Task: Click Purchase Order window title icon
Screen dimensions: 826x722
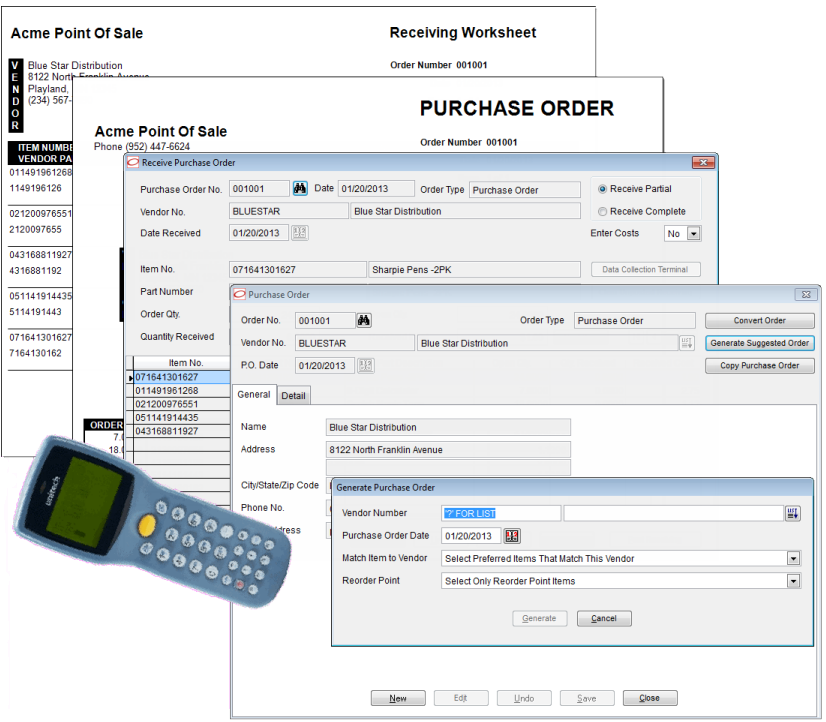Action: (240, 294)
